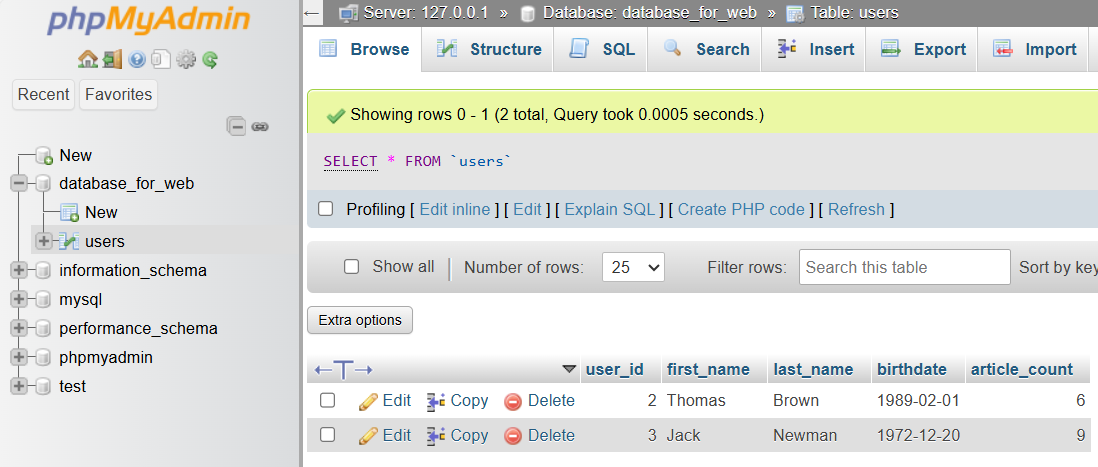
Task: Click the link/unlink main panel icon
Action: click(x=260, y=127)
